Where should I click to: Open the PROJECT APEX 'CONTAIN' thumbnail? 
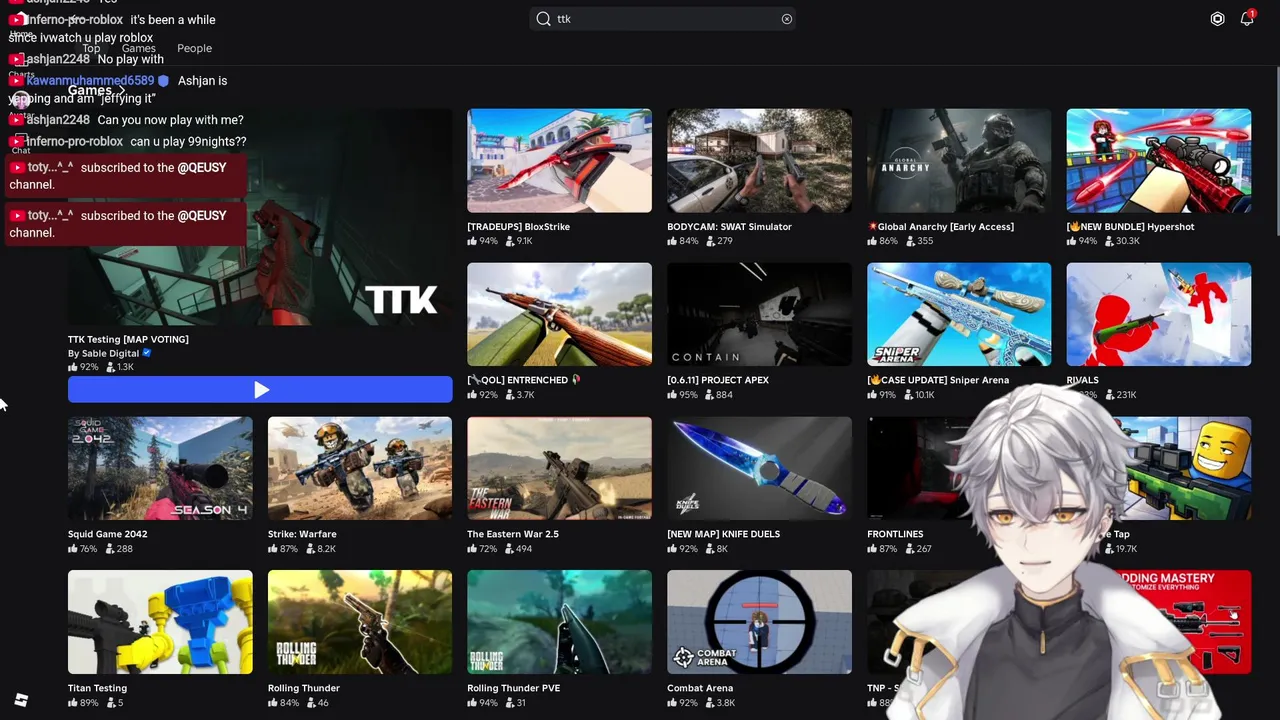point(759,314)
